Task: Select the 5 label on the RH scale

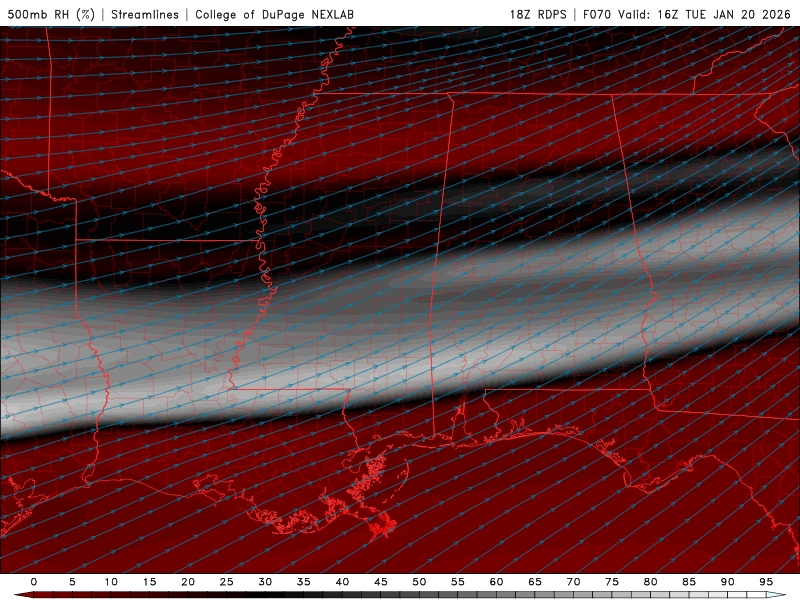Action: pos(72,582)
